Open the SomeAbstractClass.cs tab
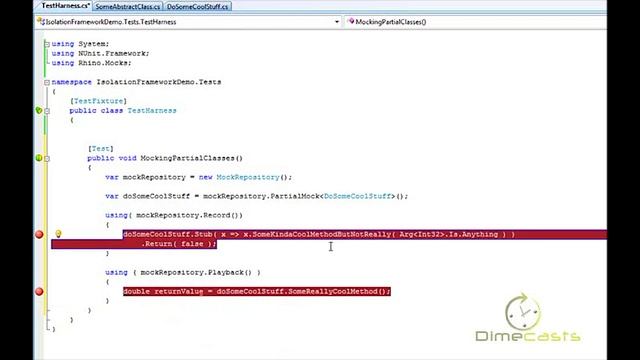 128,7
